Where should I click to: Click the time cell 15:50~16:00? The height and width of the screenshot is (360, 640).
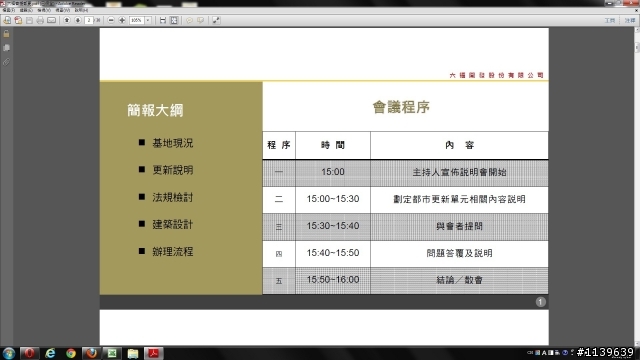click(x=333, y=280)
